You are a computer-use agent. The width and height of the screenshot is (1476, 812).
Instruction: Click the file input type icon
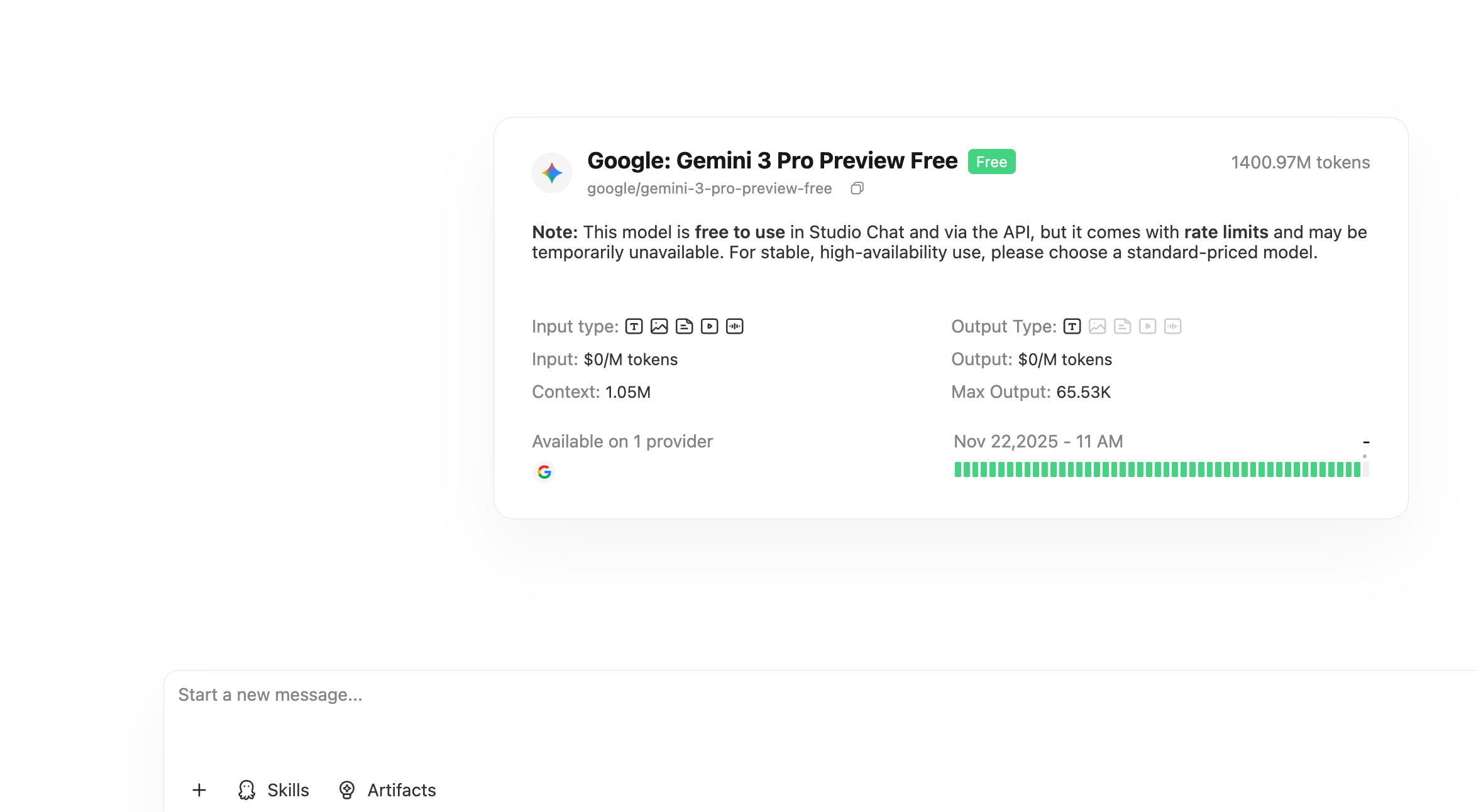[x=684, y=326]
